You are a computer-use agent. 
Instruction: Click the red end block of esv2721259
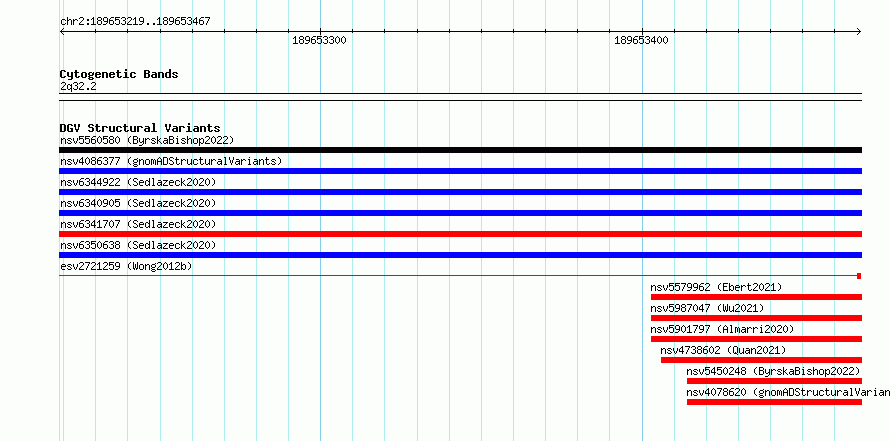point(859,276)
